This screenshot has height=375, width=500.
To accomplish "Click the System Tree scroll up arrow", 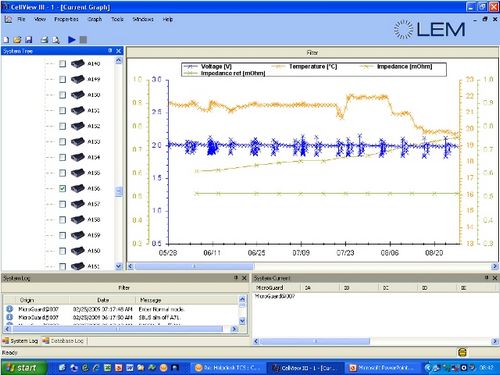I will coord(119,61).
